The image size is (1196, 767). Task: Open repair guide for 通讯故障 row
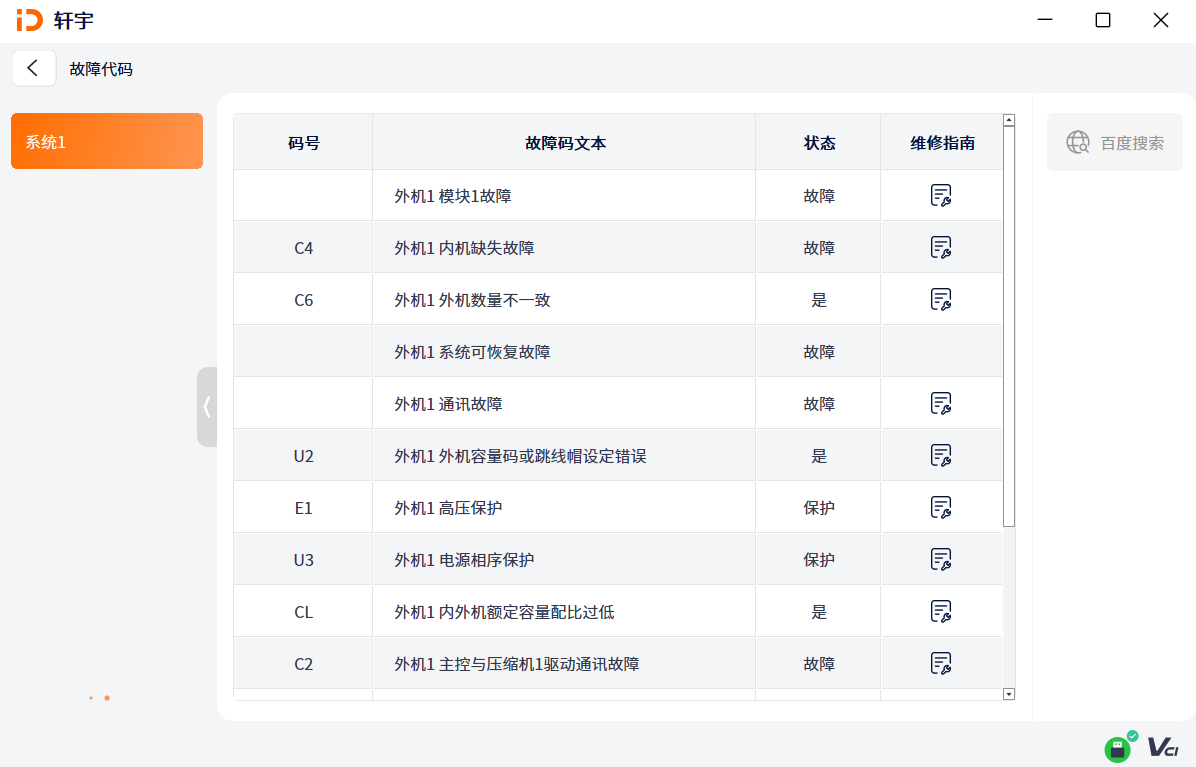pyautogui.click(x=940, y=404)
